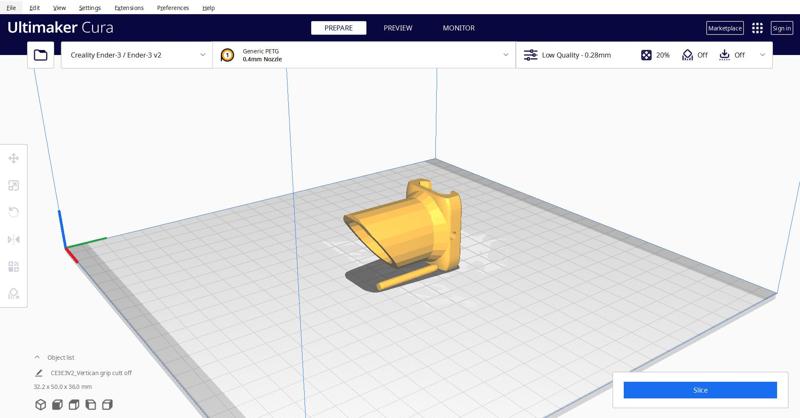
Task: Switch to front view camera icon
Action: point(57,405)
